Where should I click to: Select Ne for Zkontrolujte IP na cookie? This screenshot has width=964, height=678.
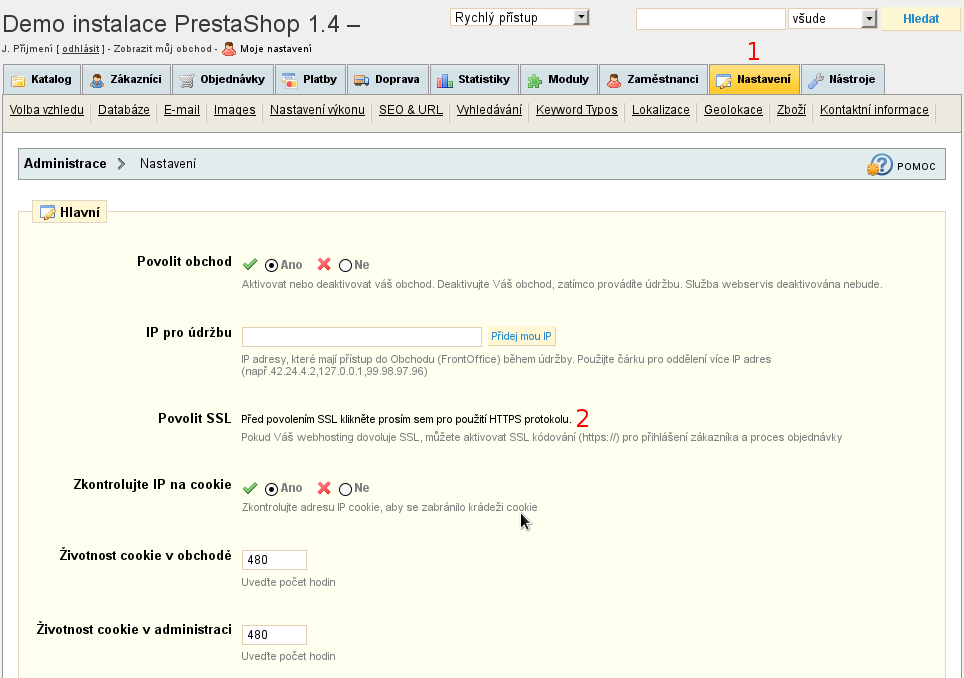click(346, 489)
